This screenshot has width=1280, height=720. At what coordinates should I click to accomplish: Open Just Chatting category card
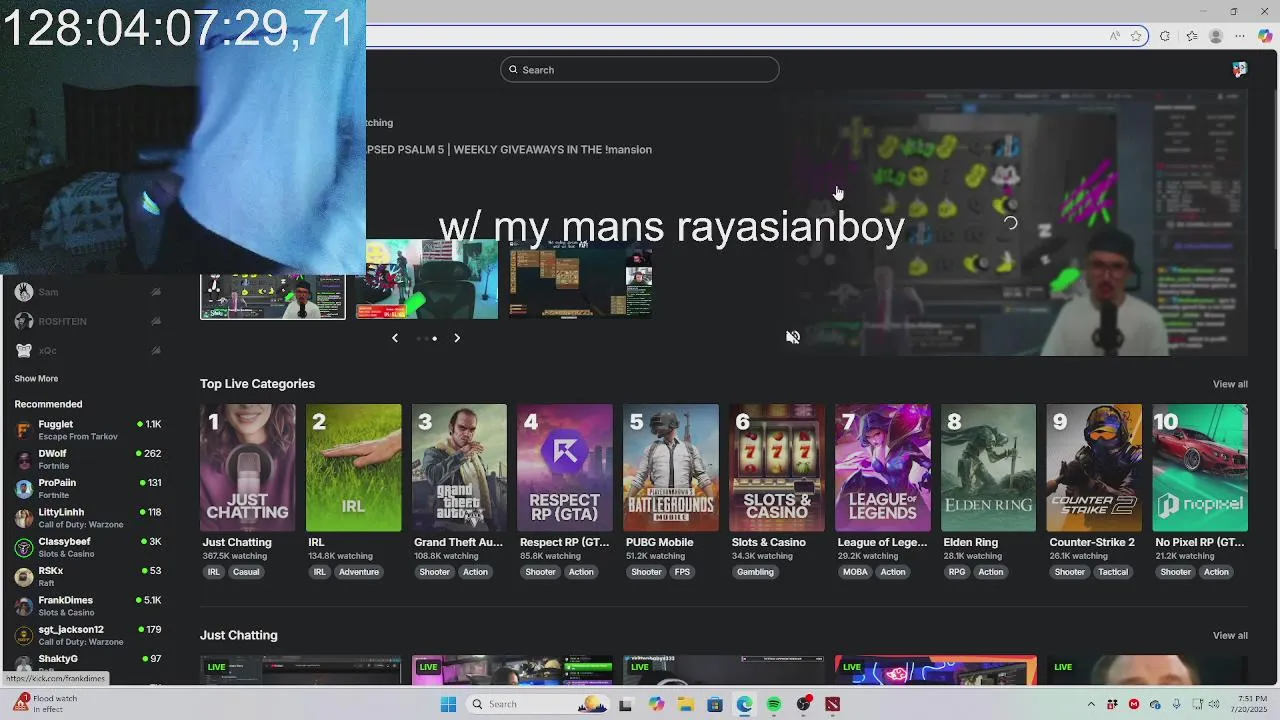pyautogui.click(x=248, y=468)
